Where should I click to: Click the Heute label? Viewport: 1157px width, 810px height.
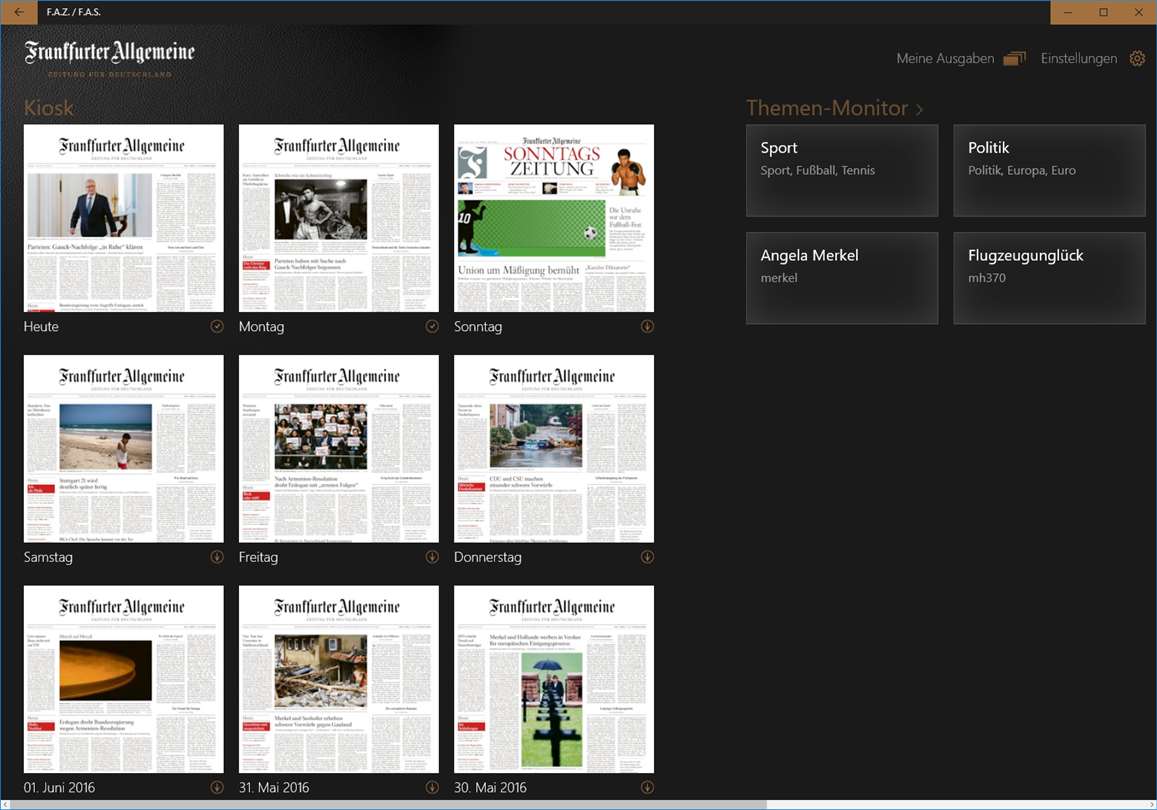coord(41,326)
